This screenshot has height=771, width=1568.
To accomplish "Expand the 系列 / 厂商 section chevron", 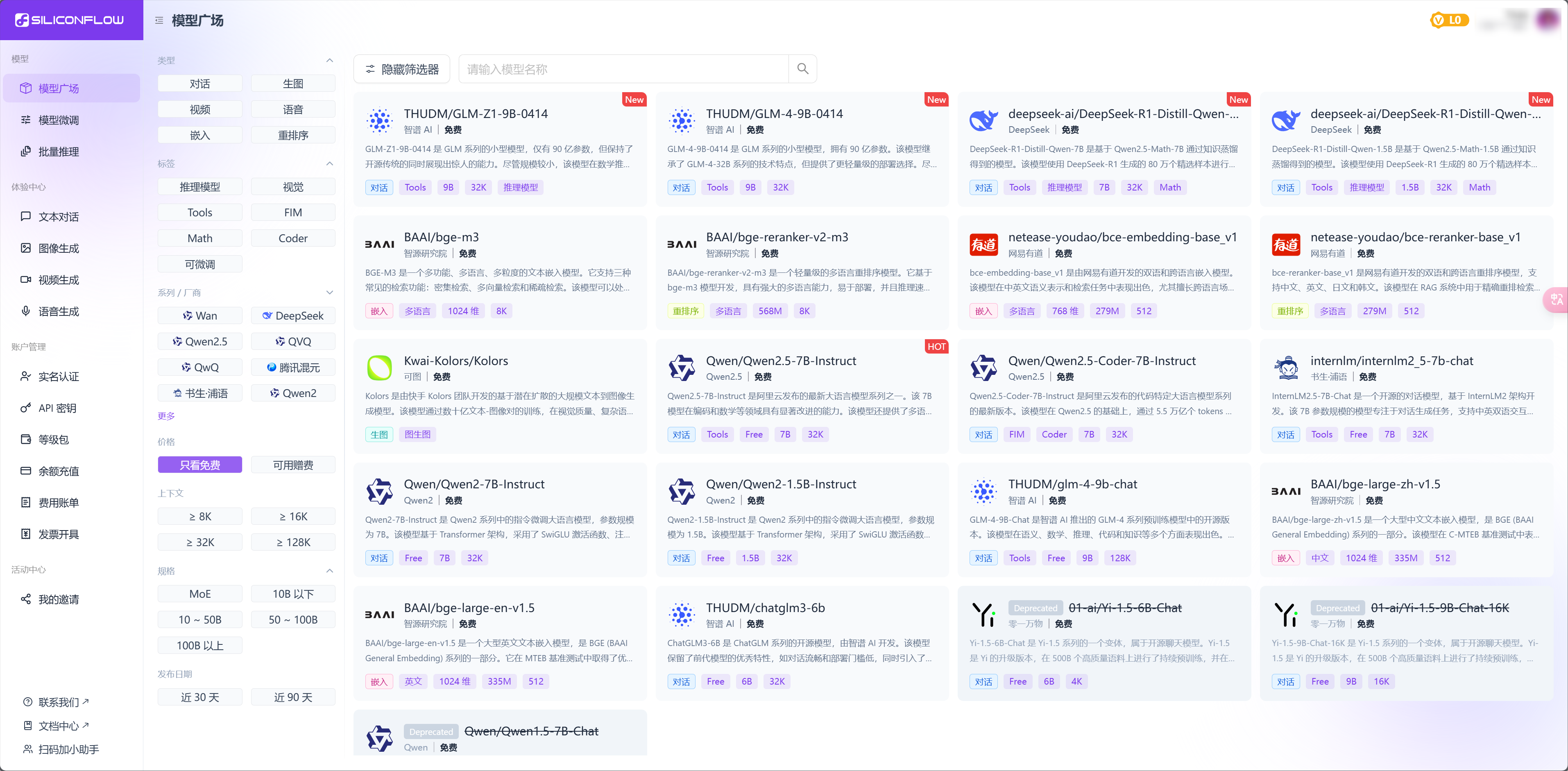I will coord(329,293).
